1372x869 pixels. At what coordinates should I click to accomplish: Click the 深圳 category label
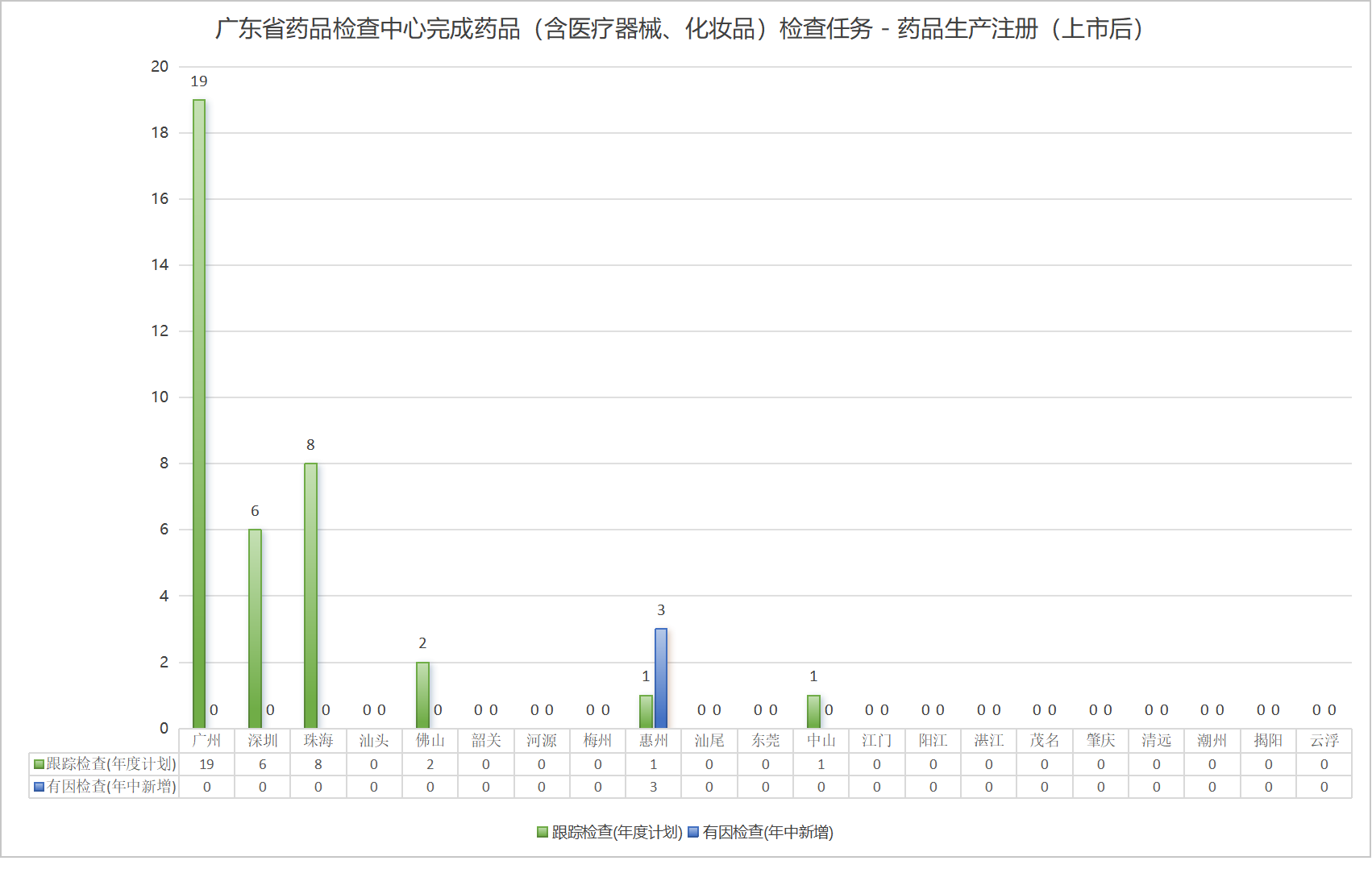pyautogui.click(x=263, y=740)
